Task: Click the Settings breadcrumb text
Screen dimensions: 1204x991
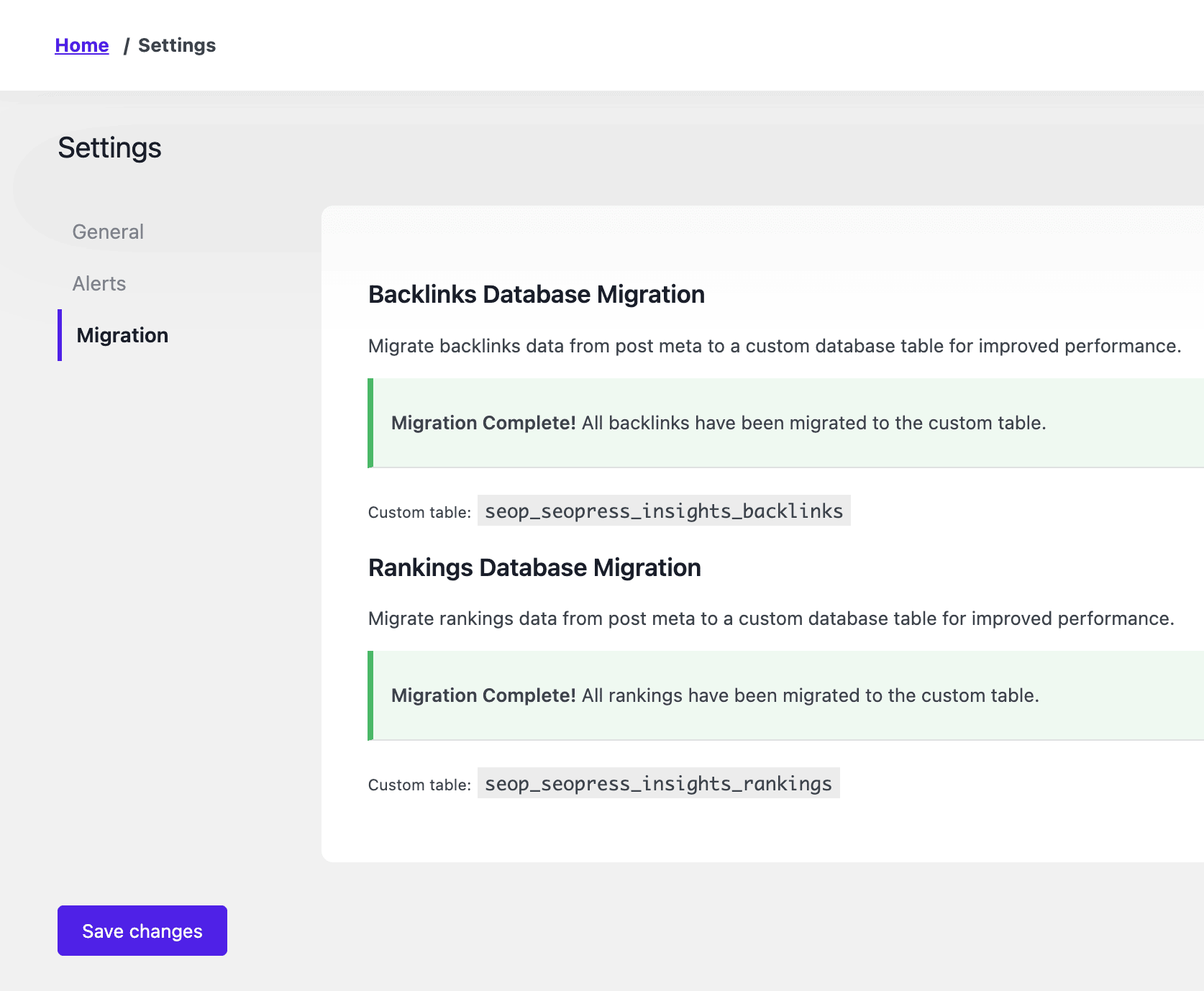Action: 177,45
